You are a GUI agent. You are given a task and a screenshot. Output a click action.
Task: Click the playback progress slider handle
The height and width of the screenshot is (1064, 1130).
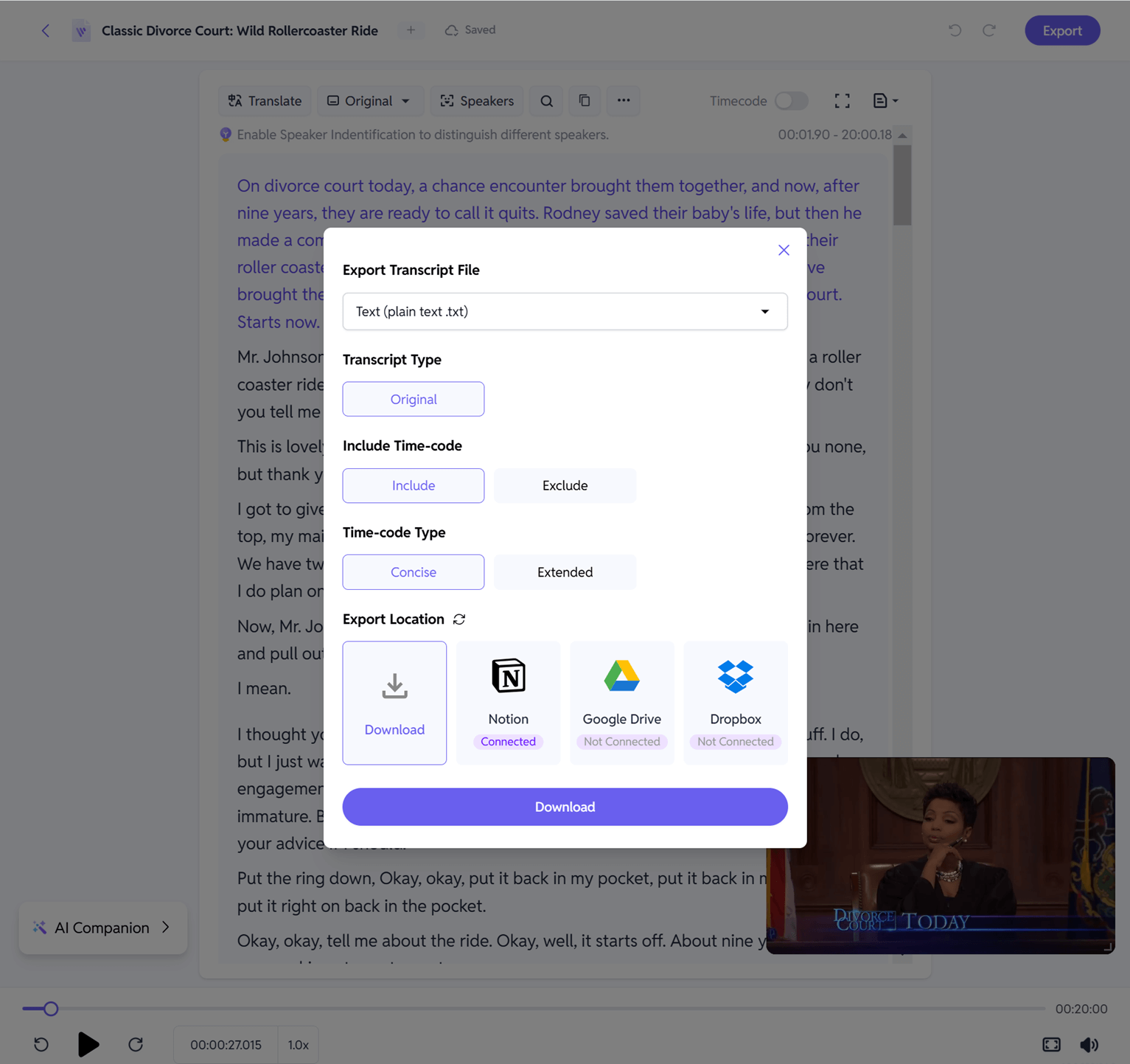[x=51, y=1009]
